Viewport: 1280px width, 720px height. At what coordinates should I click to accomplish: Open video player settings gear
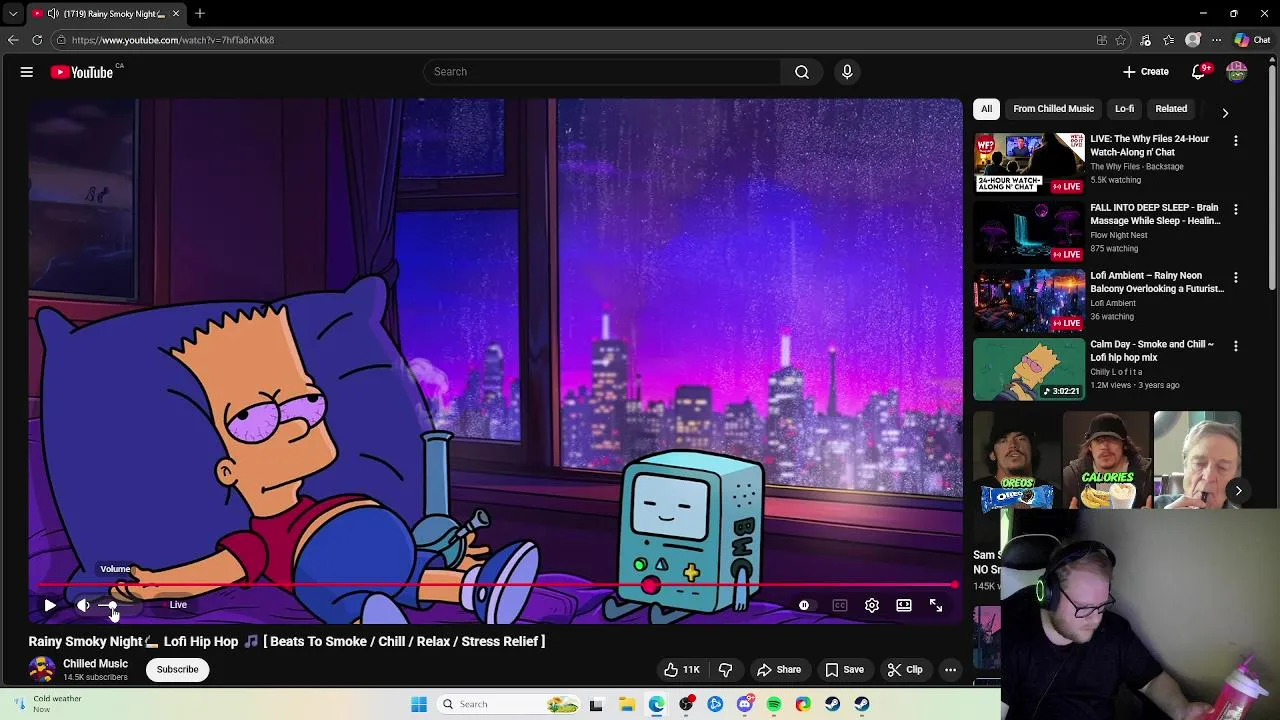pos(872,605)
